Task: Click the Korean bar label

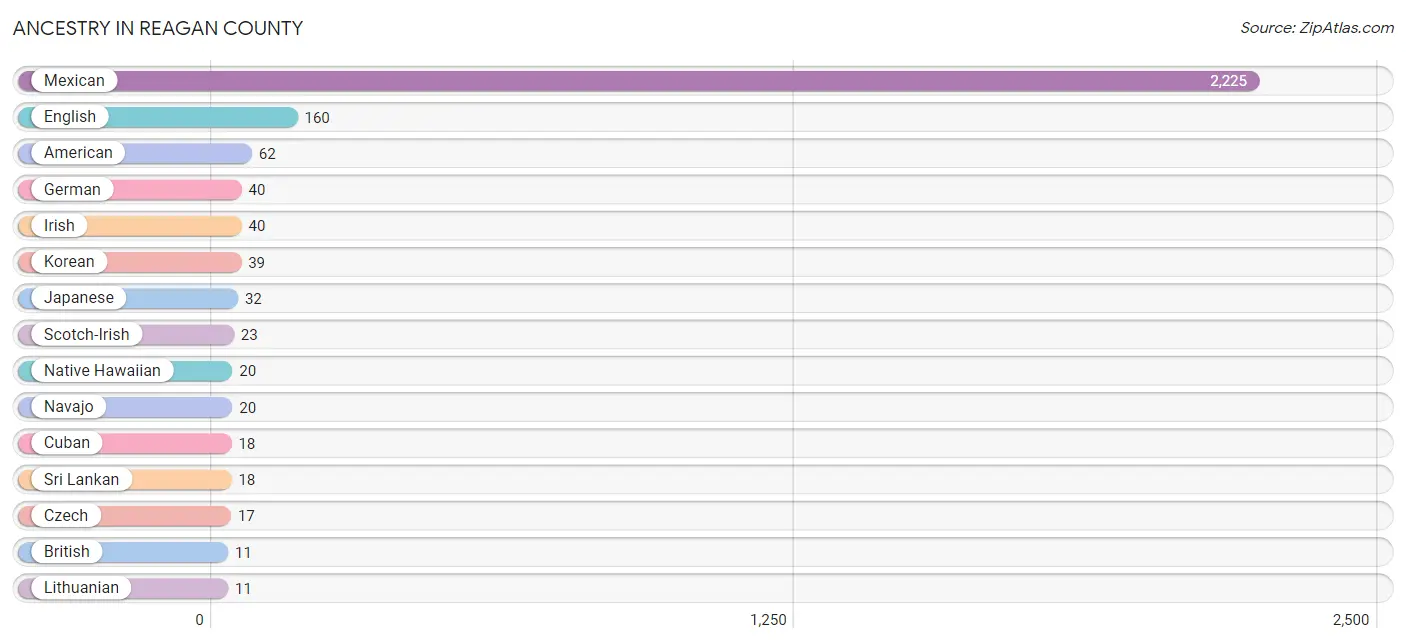Action: [x=69, y=262]
